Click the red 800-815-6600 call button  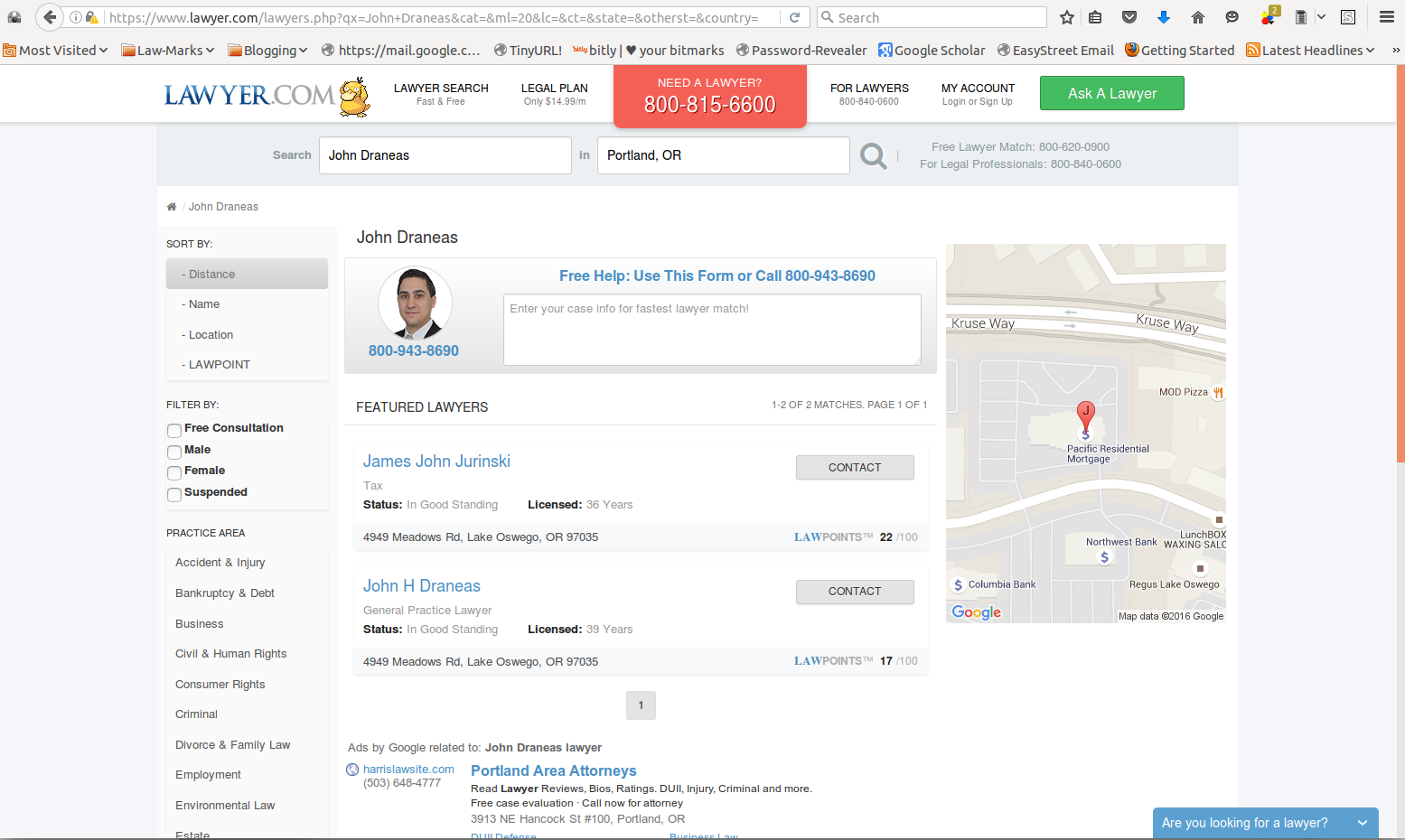[710, 96]
